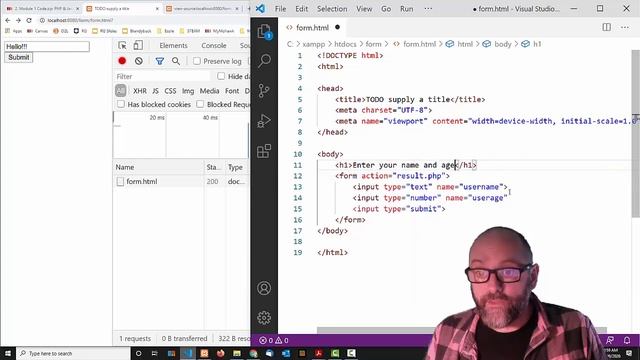Open the Run menu

(407, 9)
